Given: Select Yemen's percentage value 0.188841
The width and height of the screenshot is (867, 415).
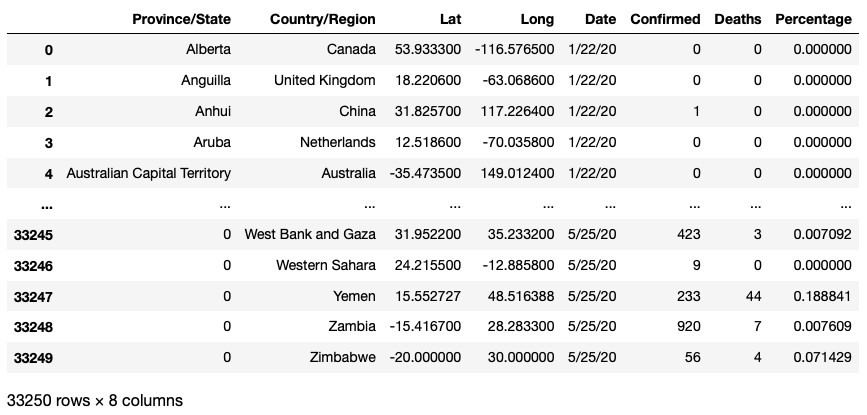Looking at the screenshot, I should pos(822,296).
